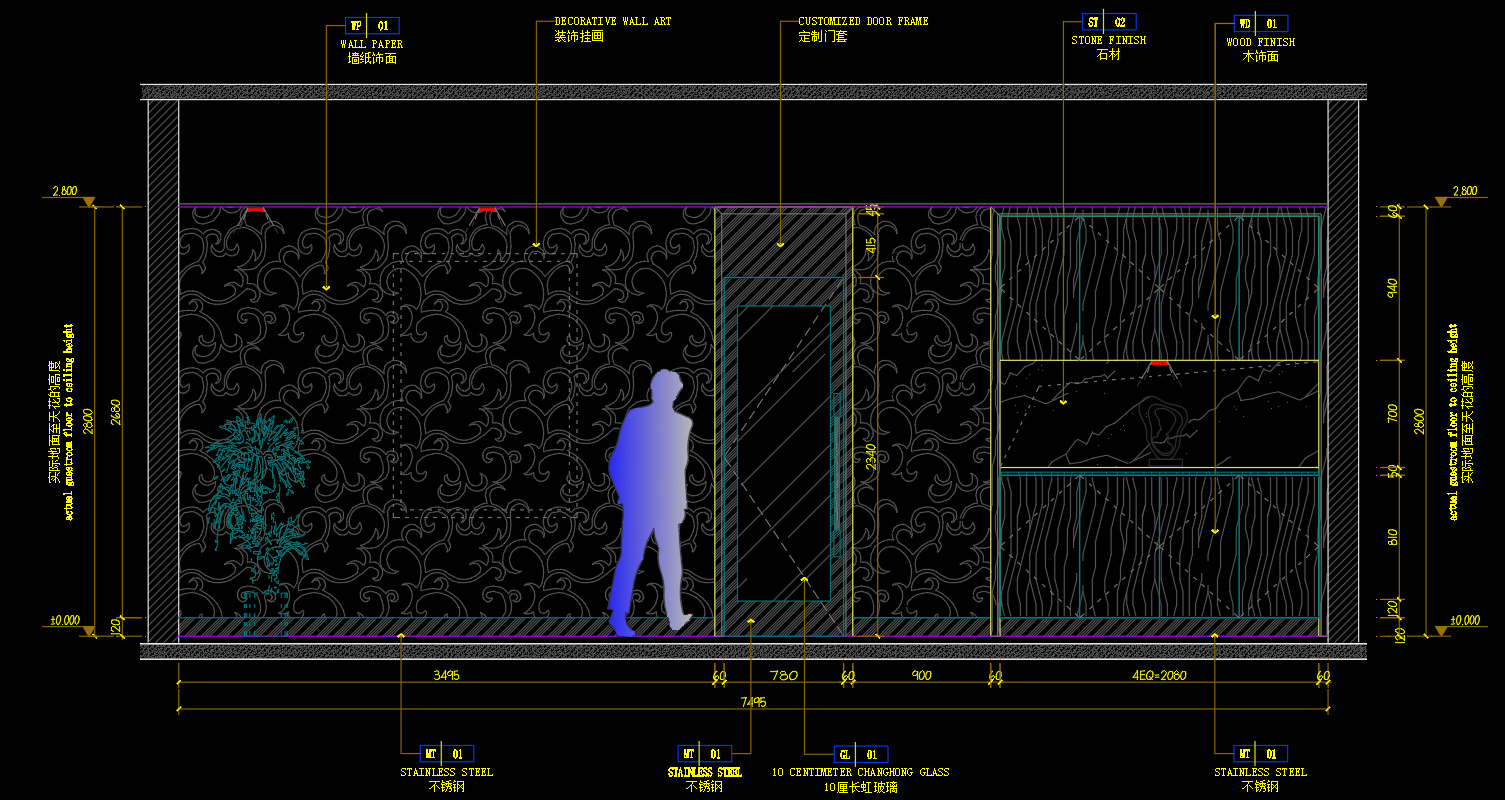Image resolution: width=1505 pixels, height=800 pixels.
Task: Click the WD 01 wood material tag
Action: (x=1261, y=24)
